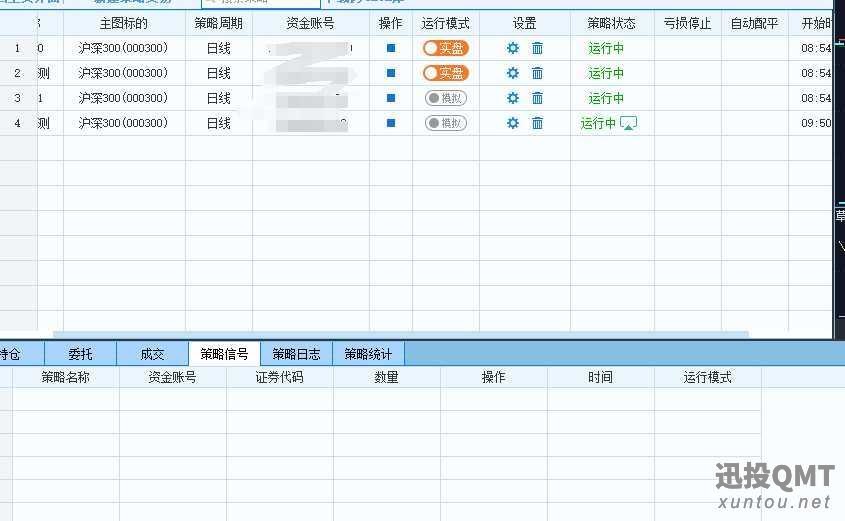Select the 策略统计 tab

368,353
